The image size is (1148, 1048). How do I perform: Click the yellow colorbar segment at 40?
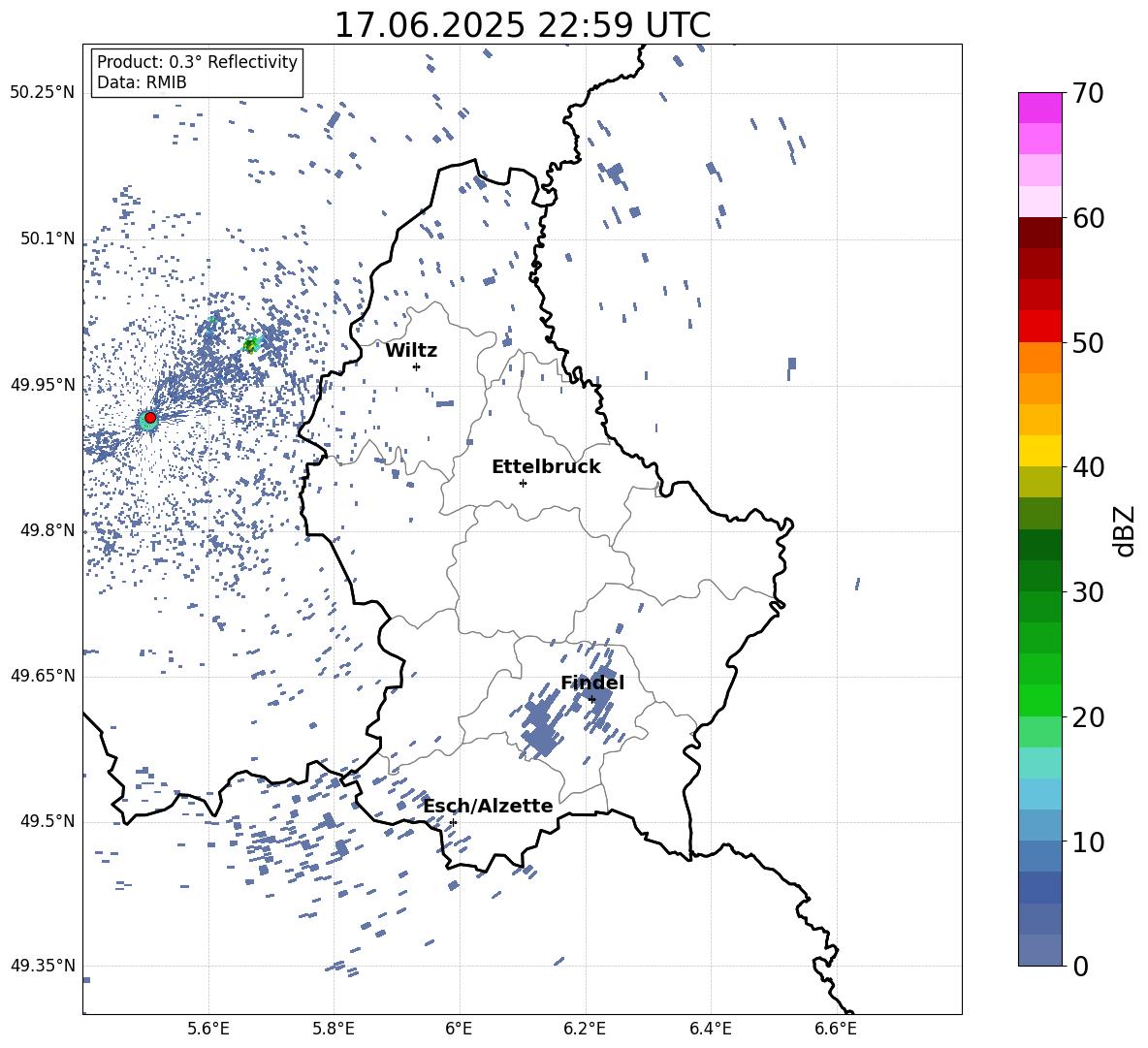click(1039, 451)
